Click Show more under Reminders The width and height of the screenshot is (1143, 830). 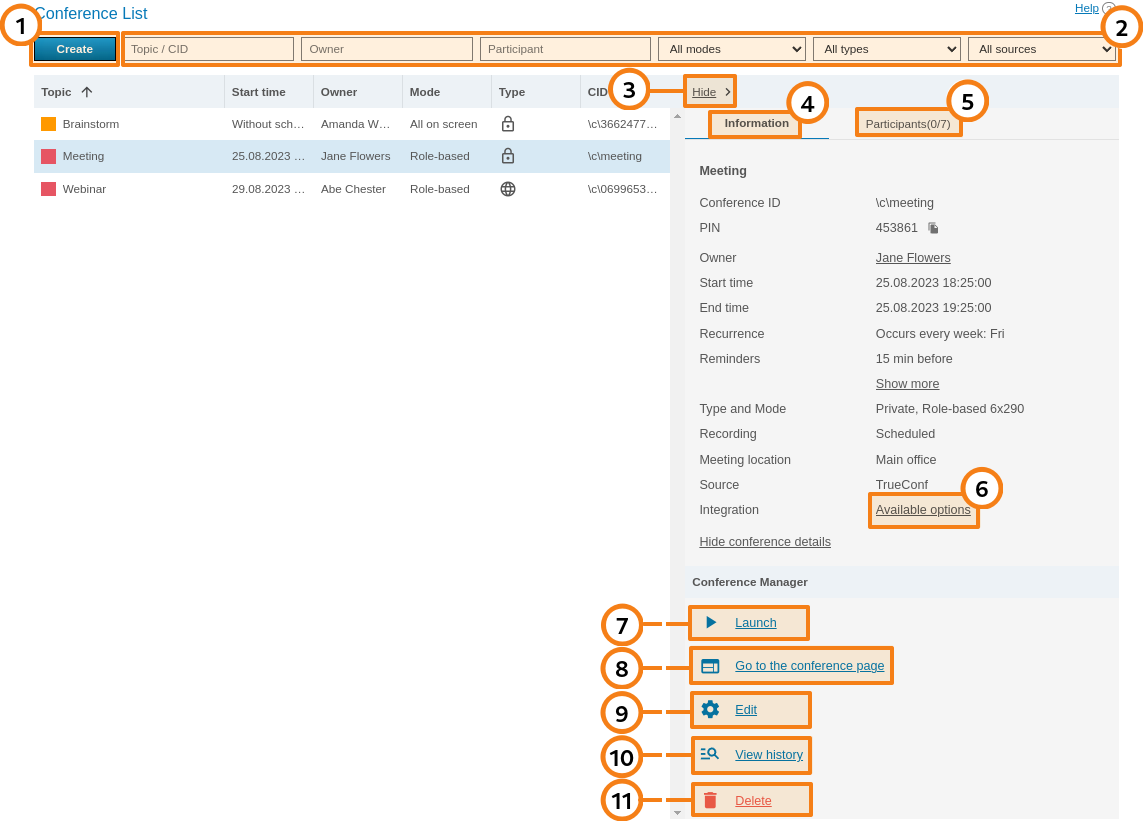(x=906, y=383)
